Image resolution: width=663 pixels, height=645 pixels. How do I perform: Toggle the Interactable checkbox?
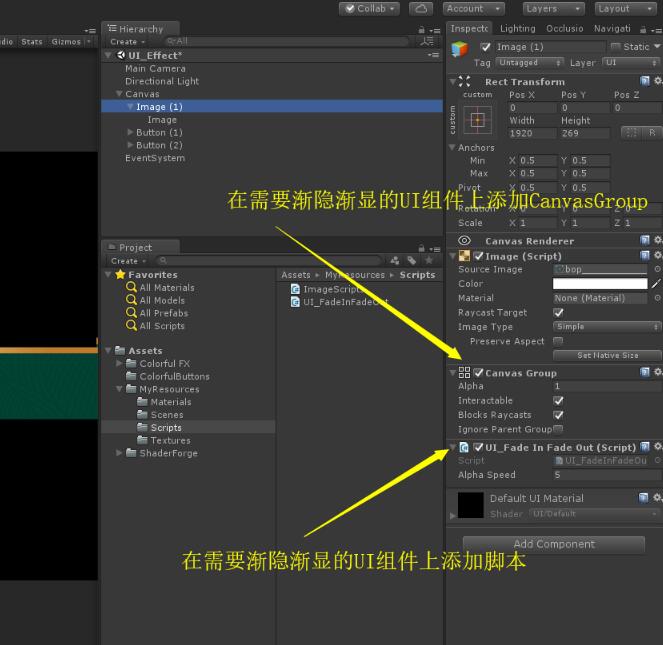point(558,401)
